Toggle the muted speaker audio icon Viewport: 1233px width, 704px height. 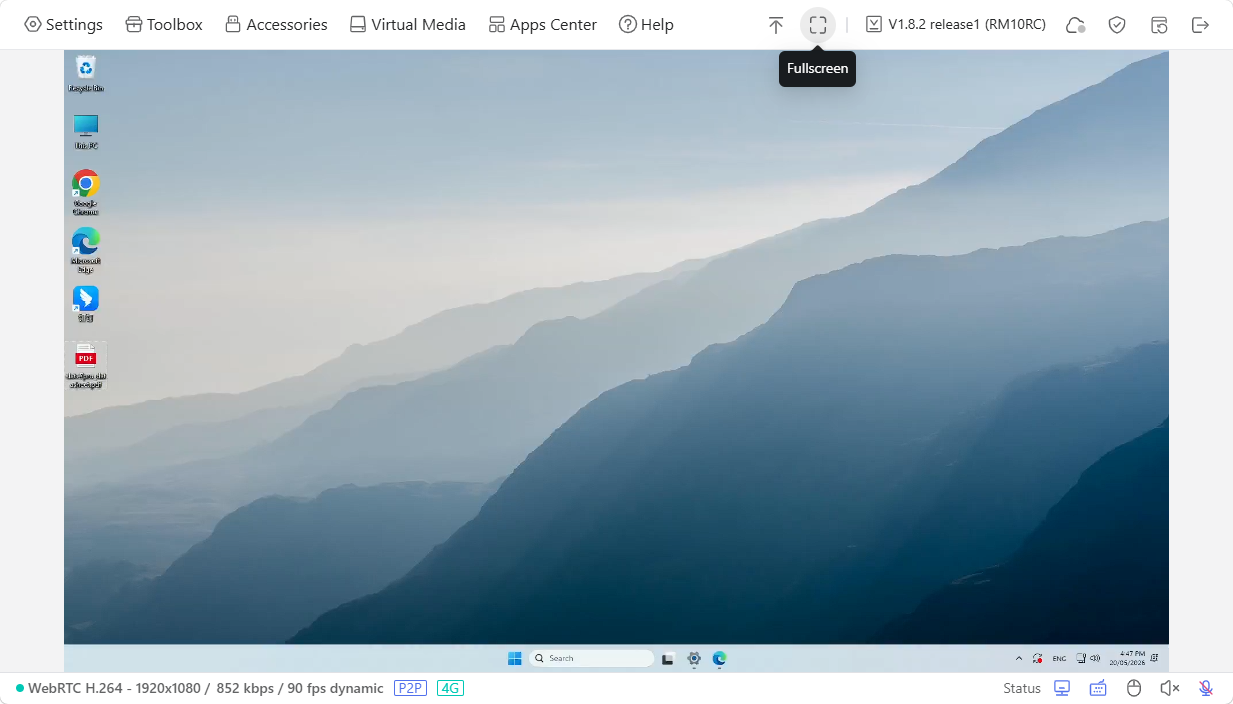point(1170,688)
